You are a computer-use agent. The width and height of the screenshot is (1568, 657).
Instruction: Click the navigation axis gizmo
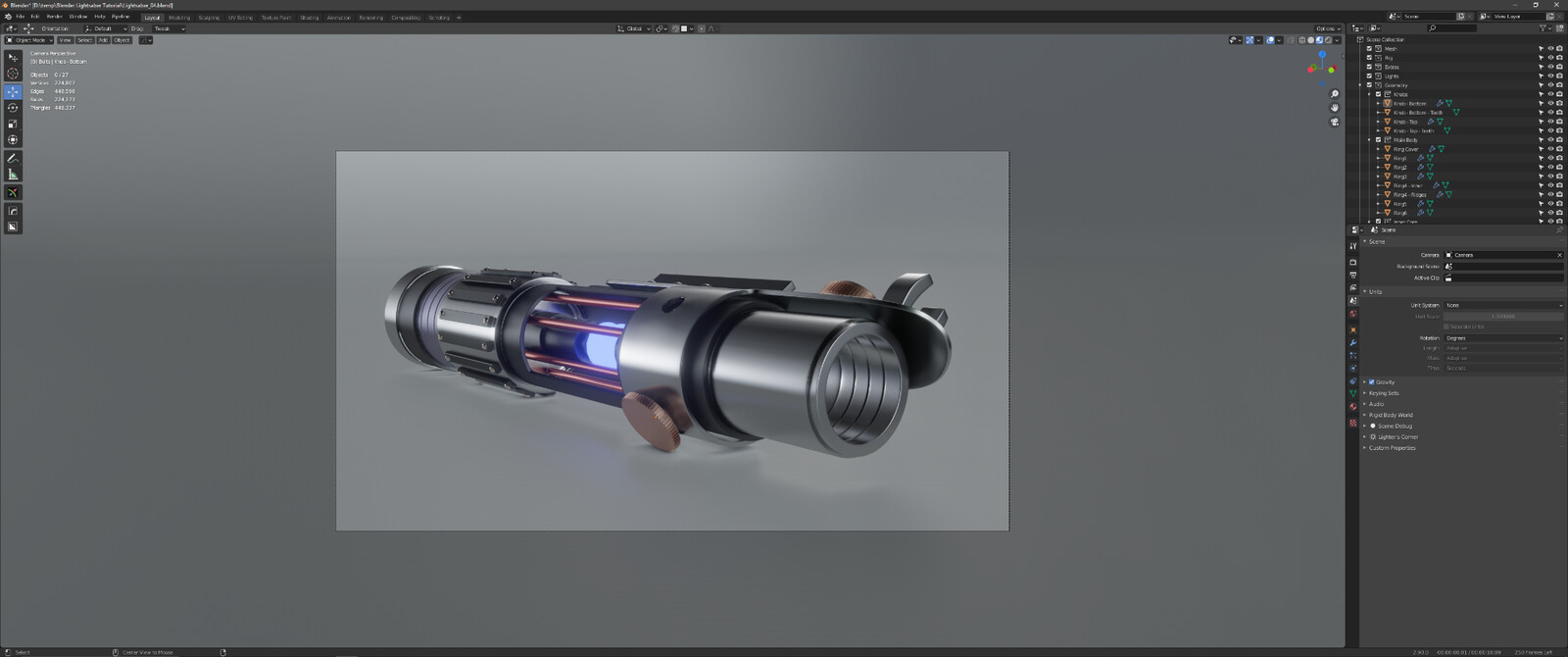[1322, 69]
